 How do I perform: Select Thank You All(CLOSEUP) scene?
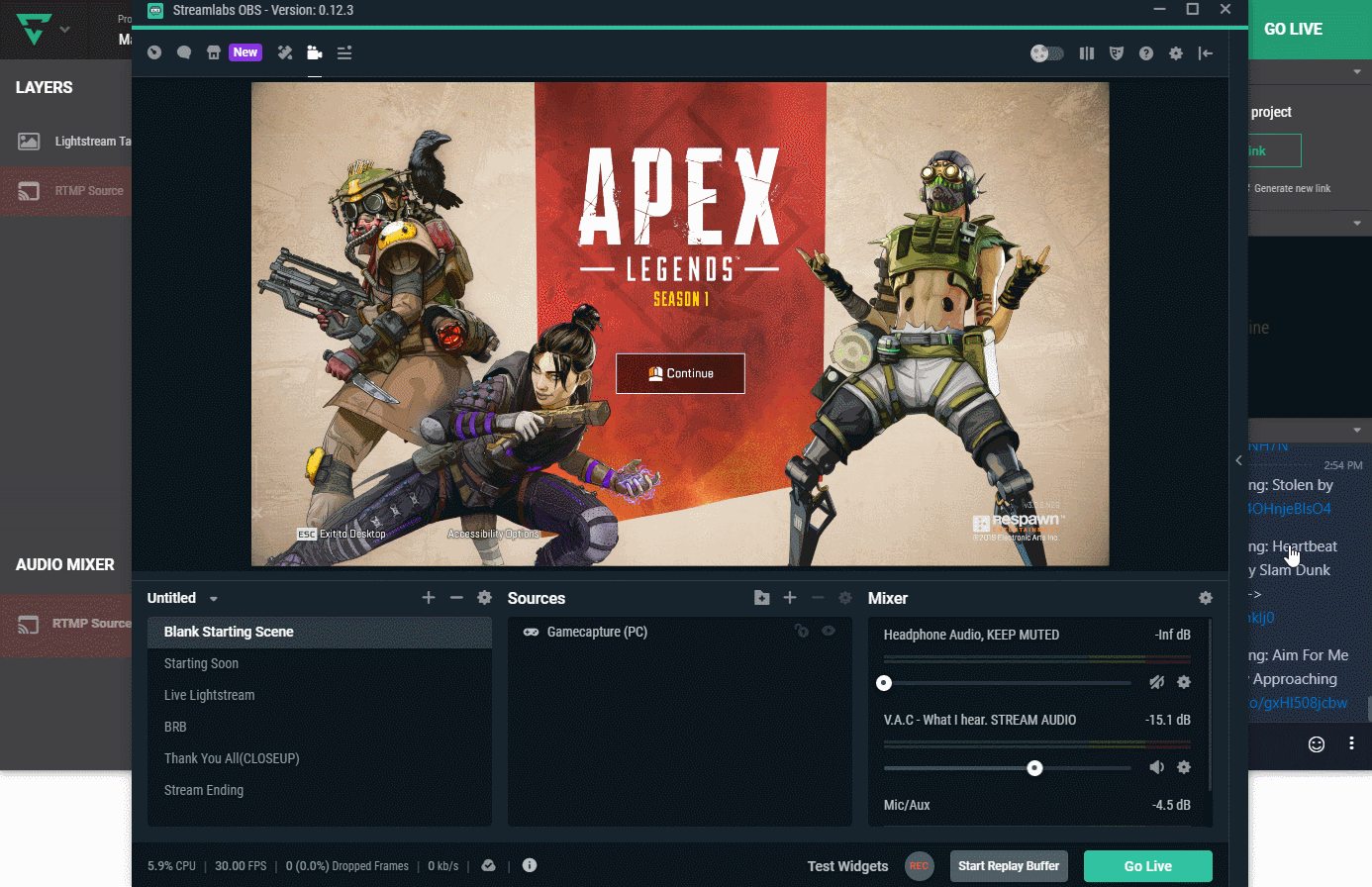(x=320, y=758)
